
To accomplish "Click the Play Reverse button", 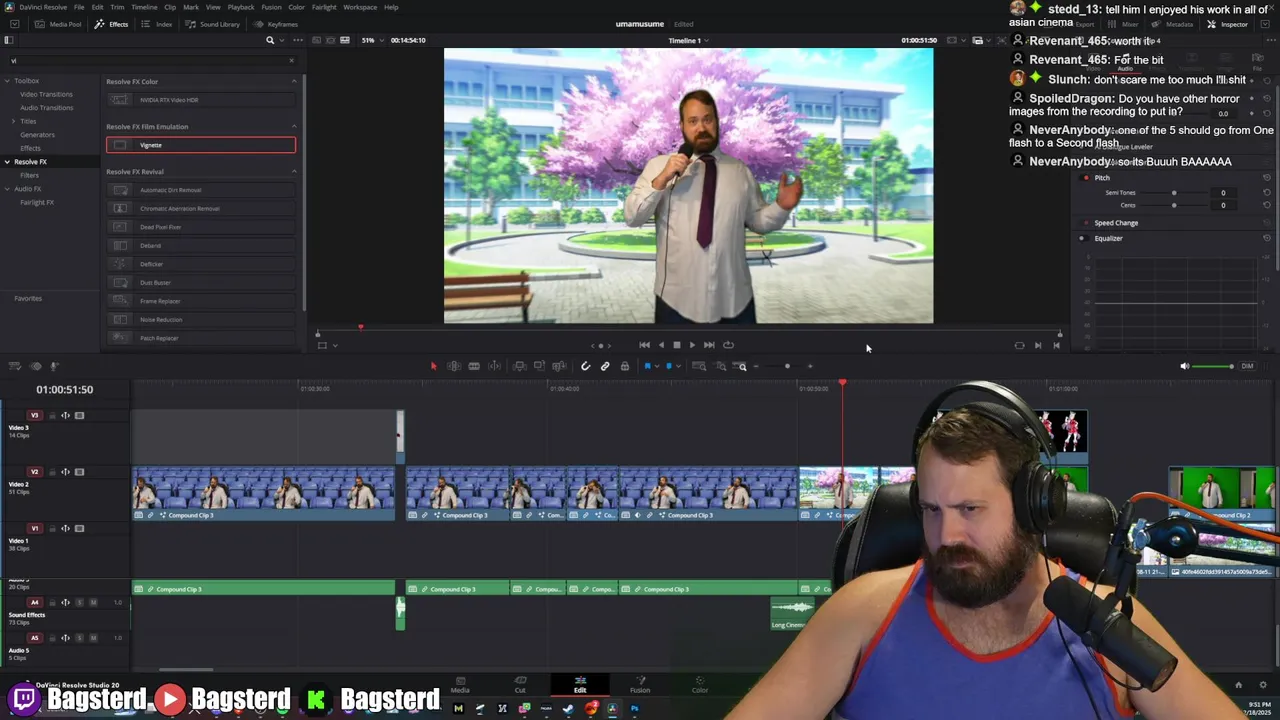I will pos(660,345).
